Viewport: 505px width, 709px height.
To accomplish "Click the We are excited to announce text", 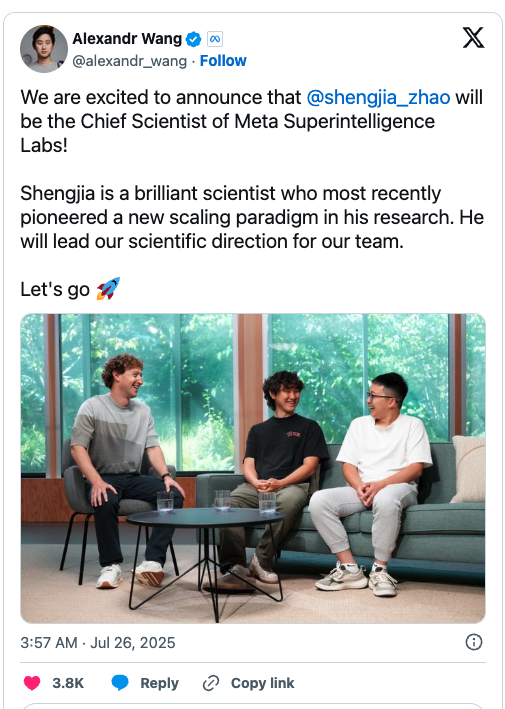I will (x=161, y=98).
